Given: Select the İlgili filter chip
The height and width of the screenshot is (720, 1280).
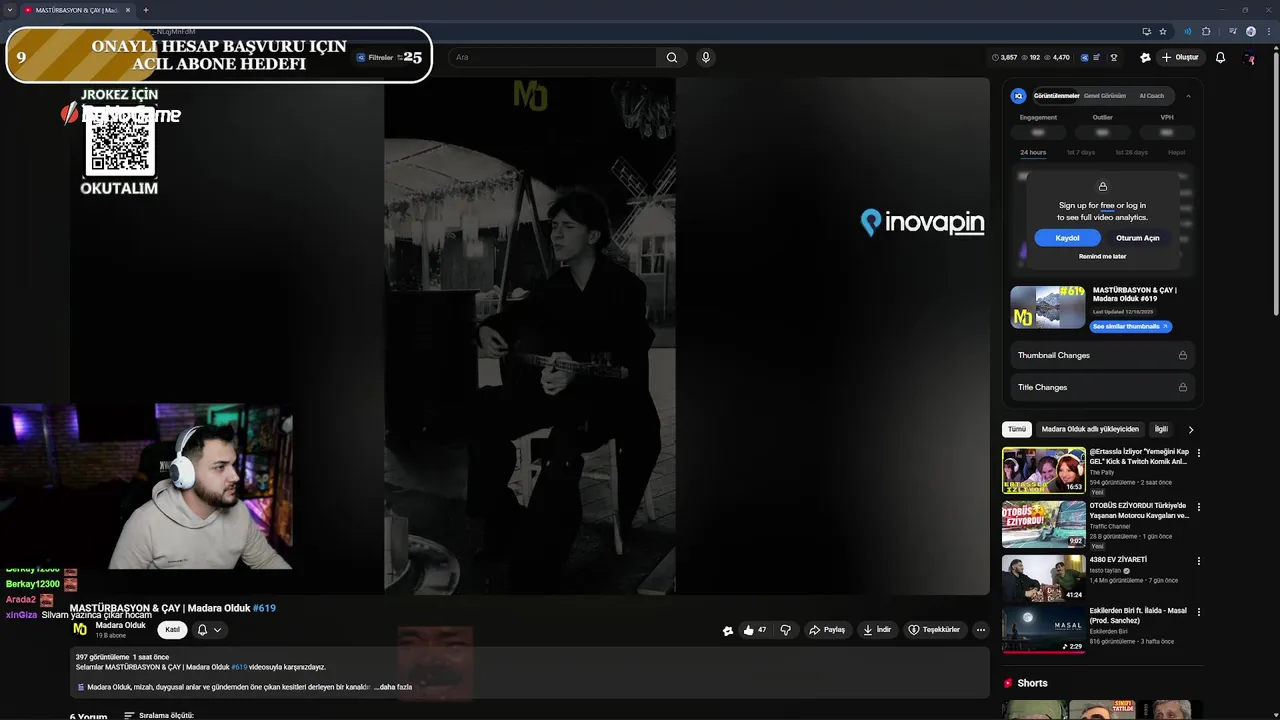Looking at the screenshot, I should (1161, 429).
